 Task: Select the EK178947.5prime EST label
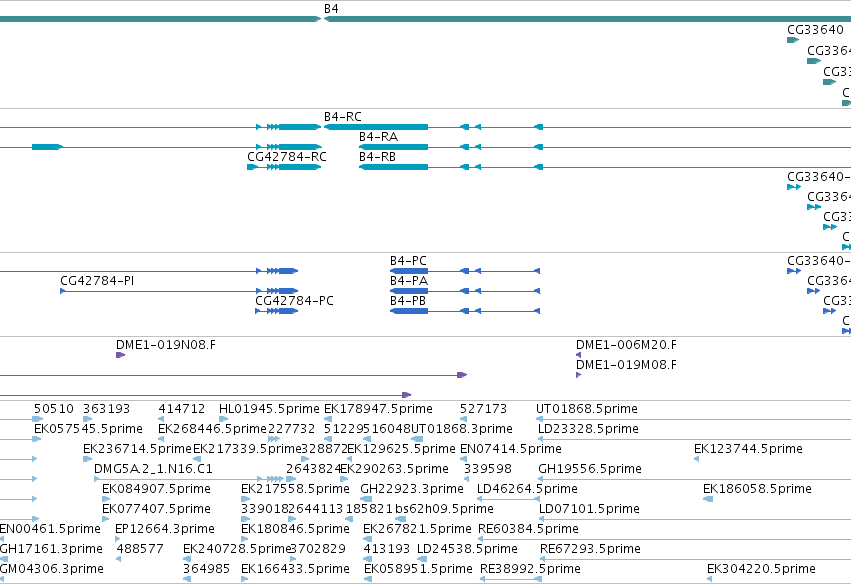click(x=378, y=409)
